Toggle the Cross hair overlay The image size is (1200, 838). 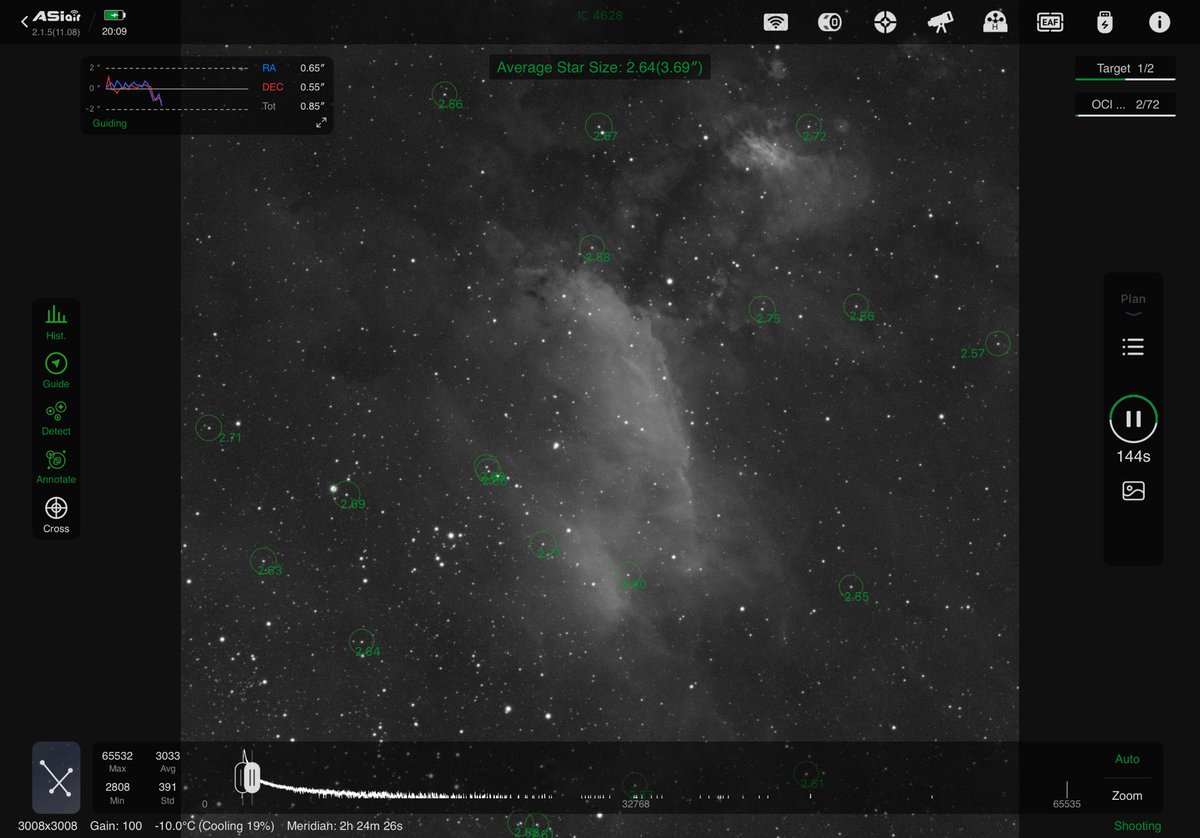pyautogui.click(x=56, y=514)
